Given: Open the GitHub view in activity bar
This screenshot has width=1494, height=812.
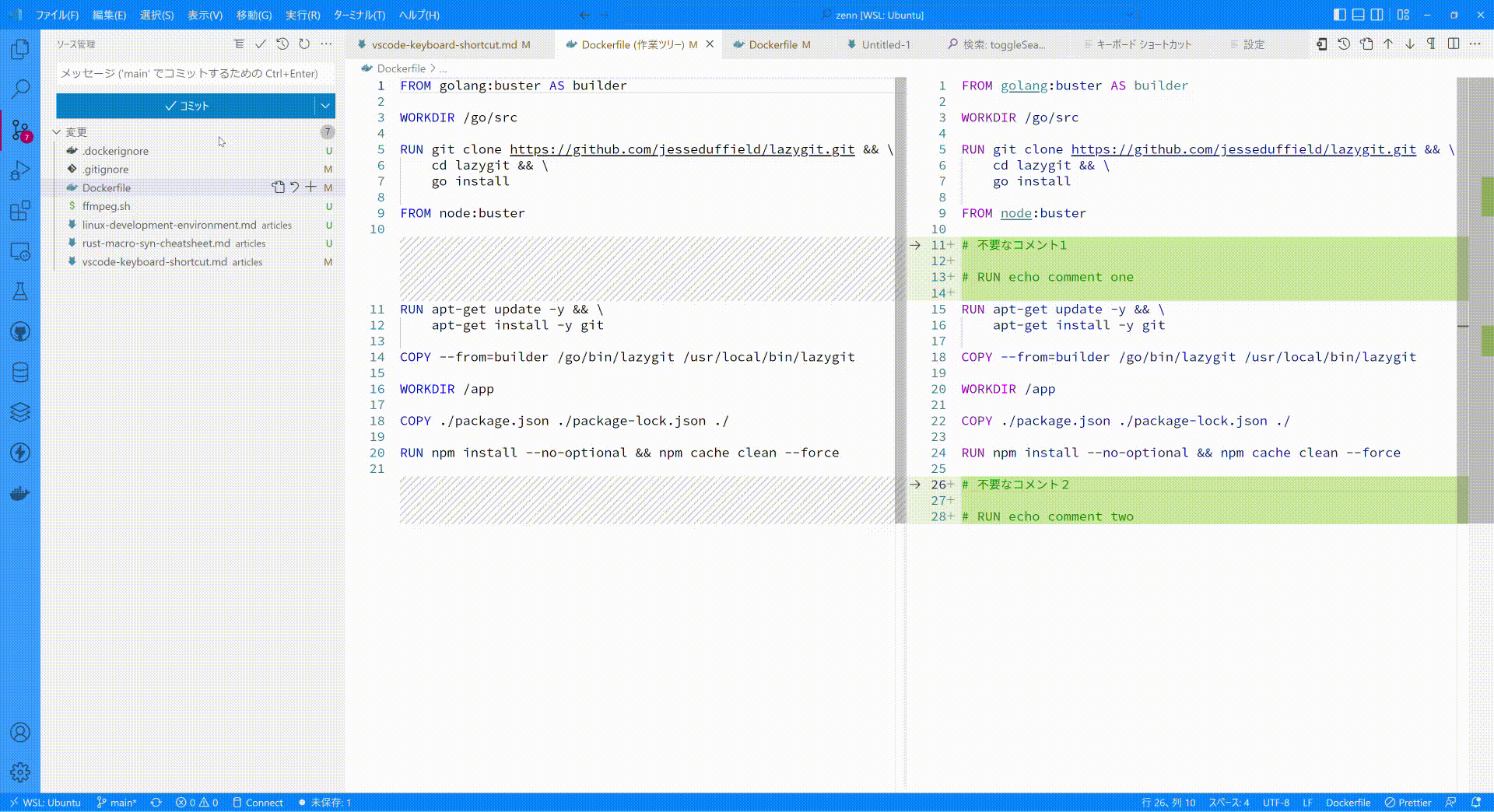Looking at the screenshot, I should (20, 332).
